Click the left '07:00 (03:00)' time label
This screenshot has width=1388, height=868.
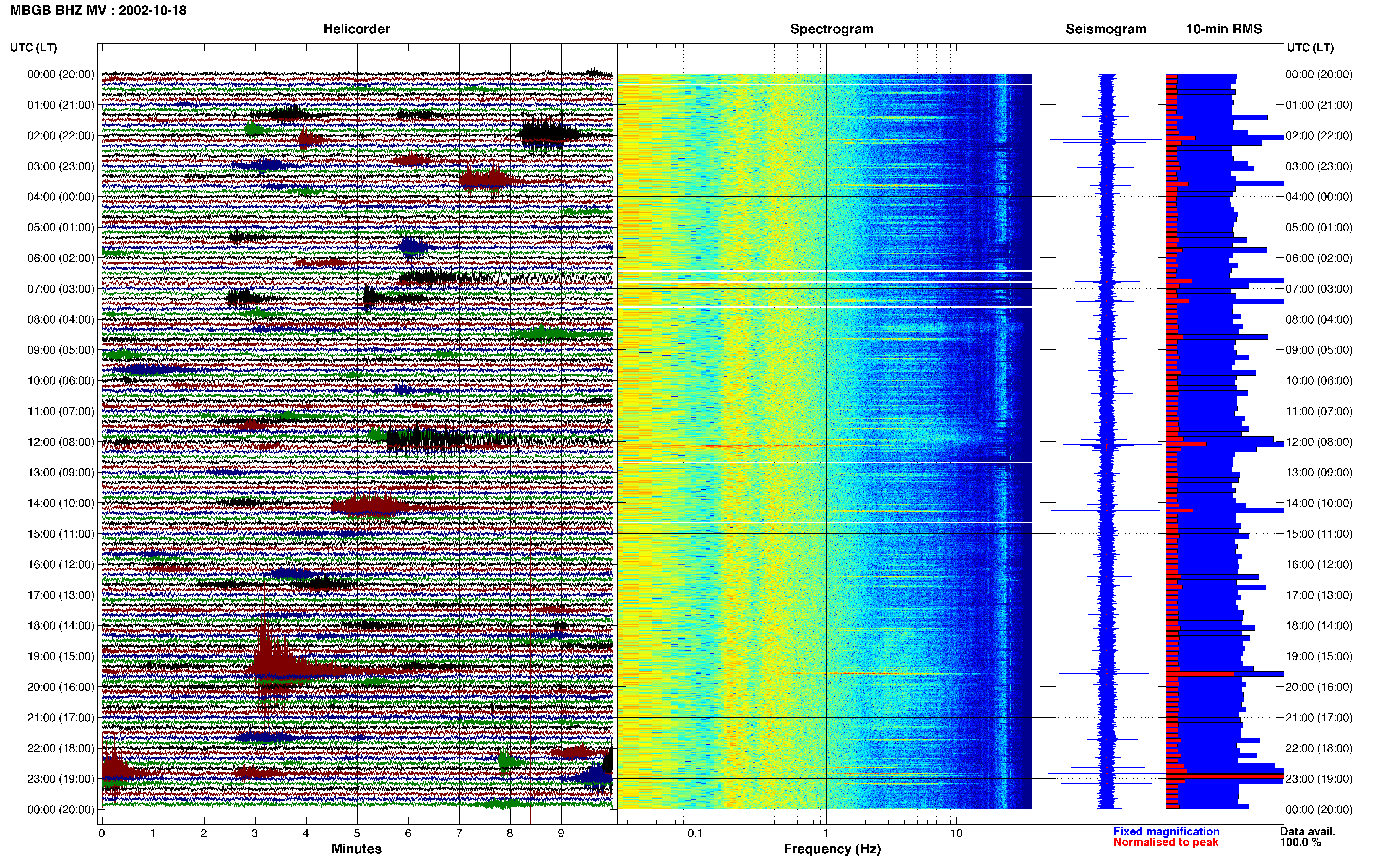click(61, 289)
